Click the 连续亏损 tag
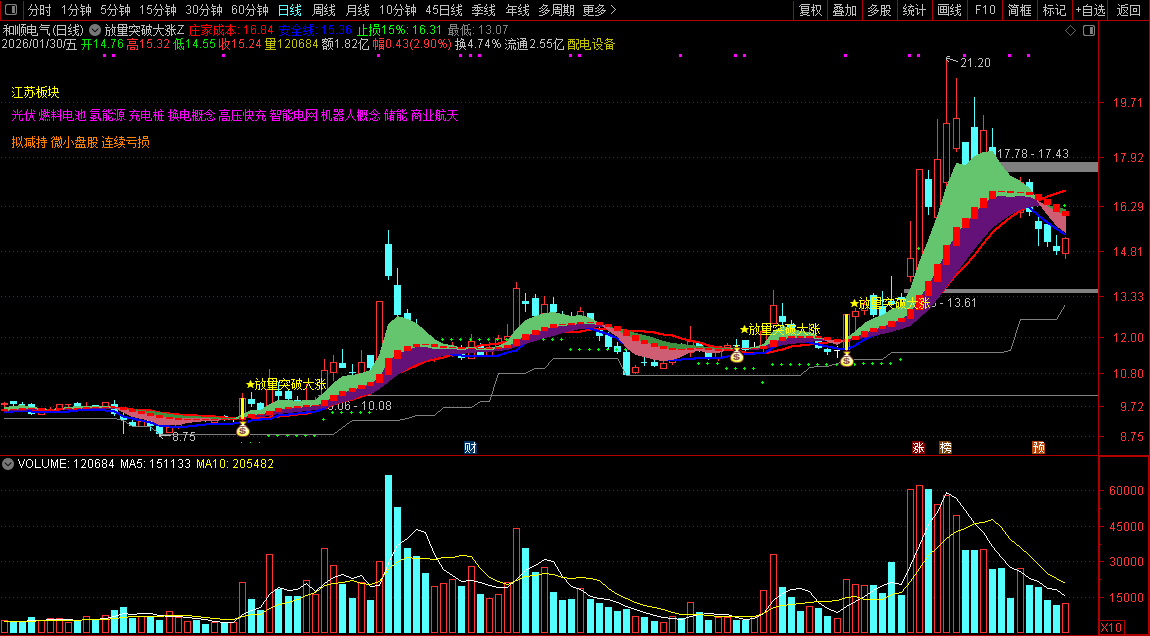The width and height of the screenshot is (1150, 636). [125, 142]
